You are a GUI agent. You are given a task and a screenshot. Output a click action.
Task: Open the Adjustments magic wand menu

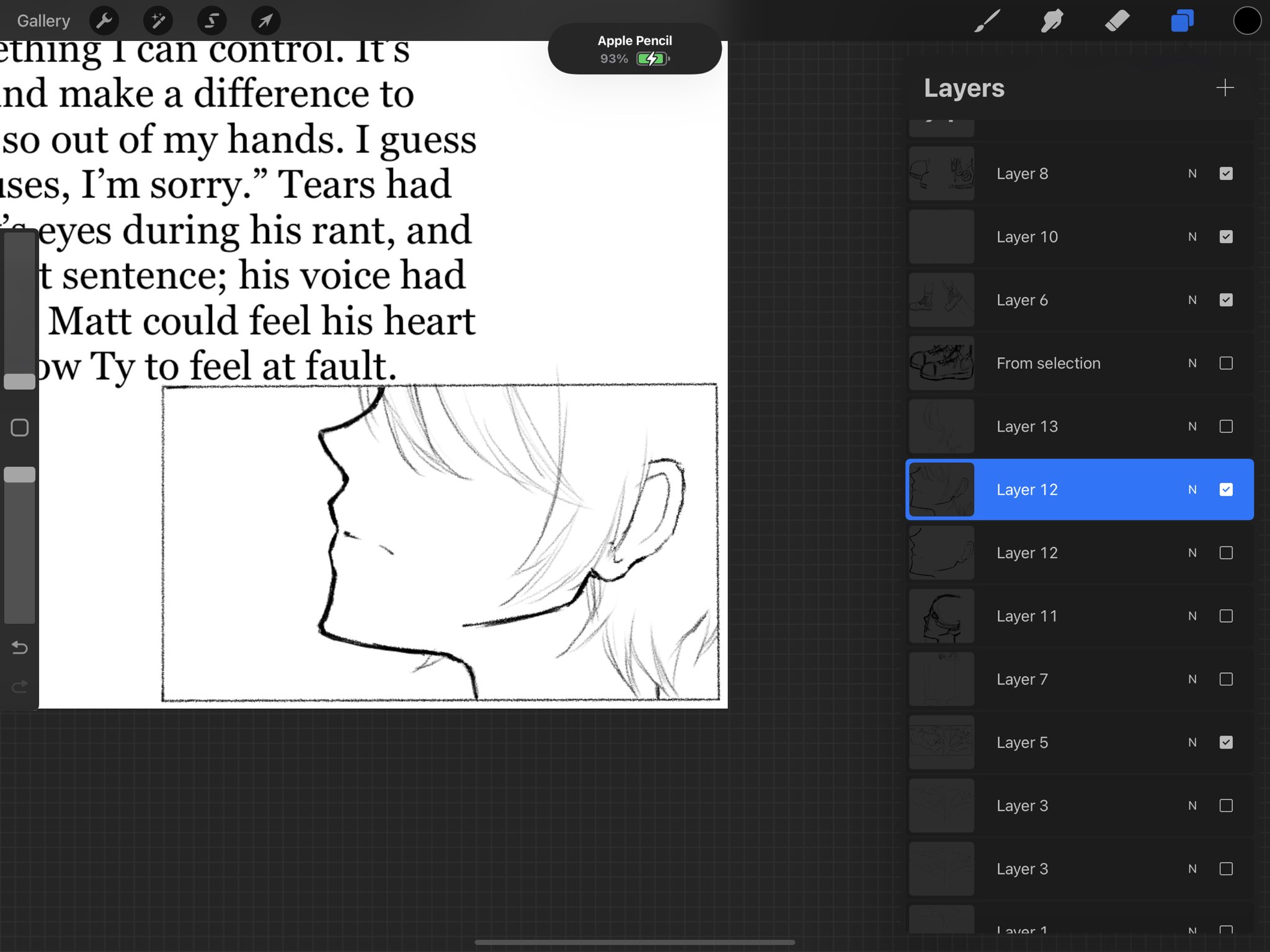click(x=158, y=21)
